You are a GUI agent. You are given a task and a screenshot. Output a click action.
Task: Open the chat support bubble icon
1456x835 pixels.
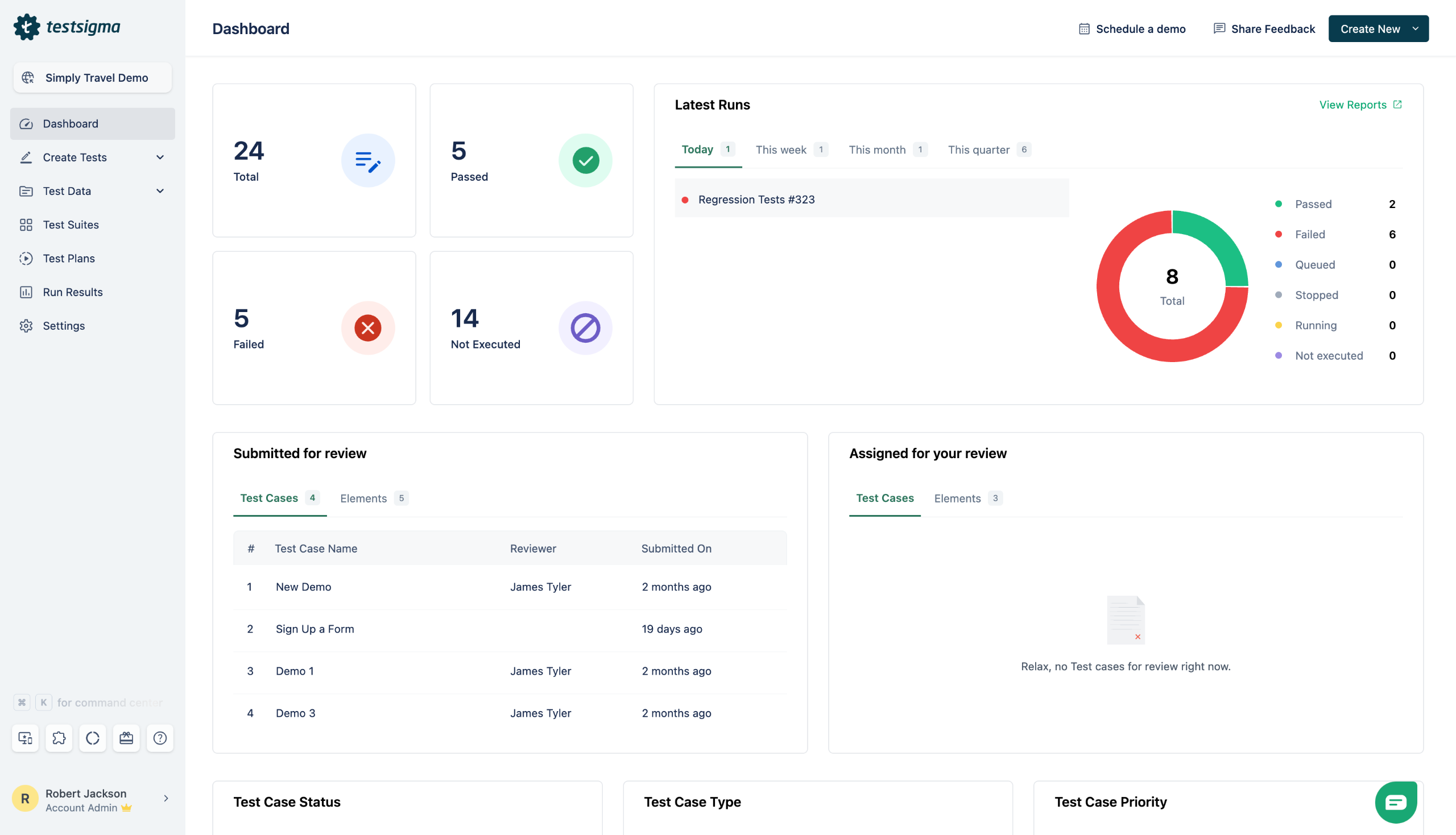[x=1395, y=801]
